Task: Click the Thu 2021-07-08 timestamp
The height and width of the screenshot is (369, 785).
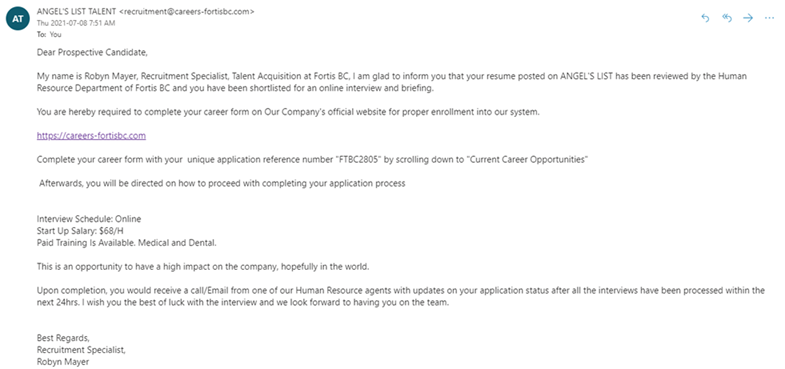Action: (x=76, y=23)
